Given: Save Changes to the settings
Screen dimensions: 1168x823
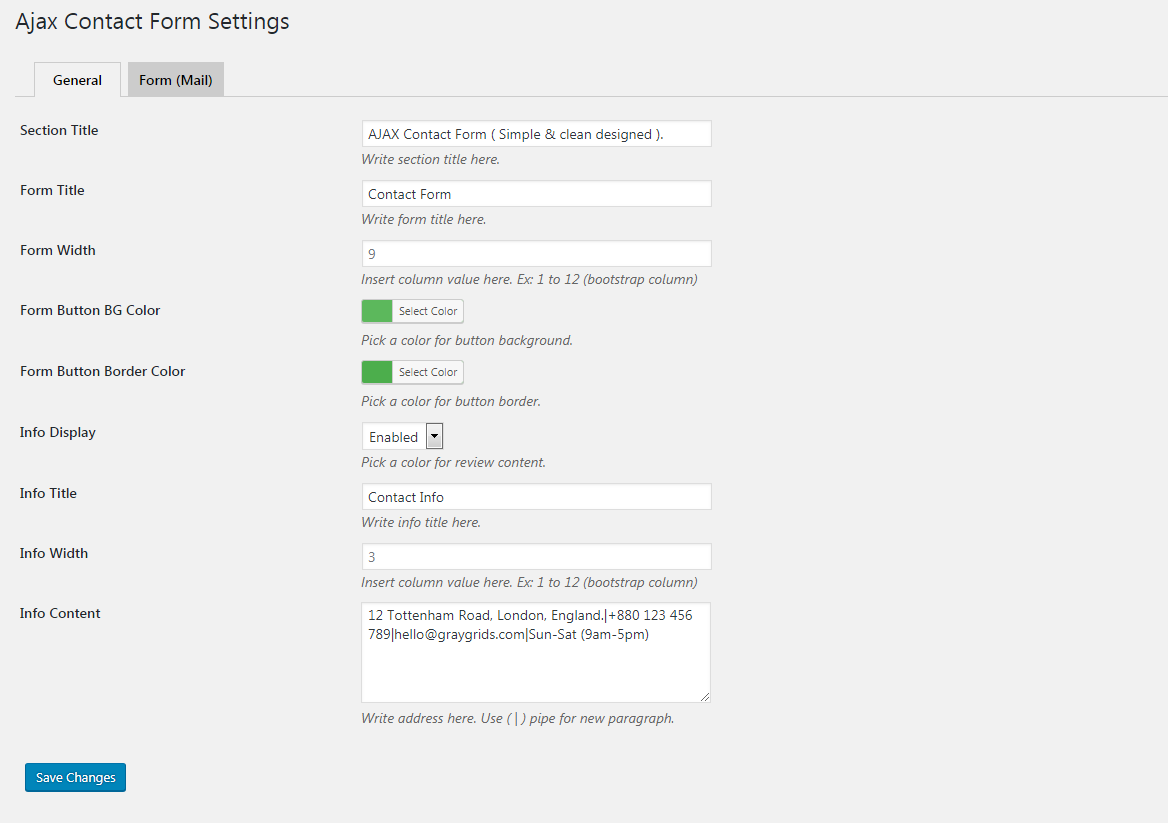Looking at the screenshot, I should [76, 777].
